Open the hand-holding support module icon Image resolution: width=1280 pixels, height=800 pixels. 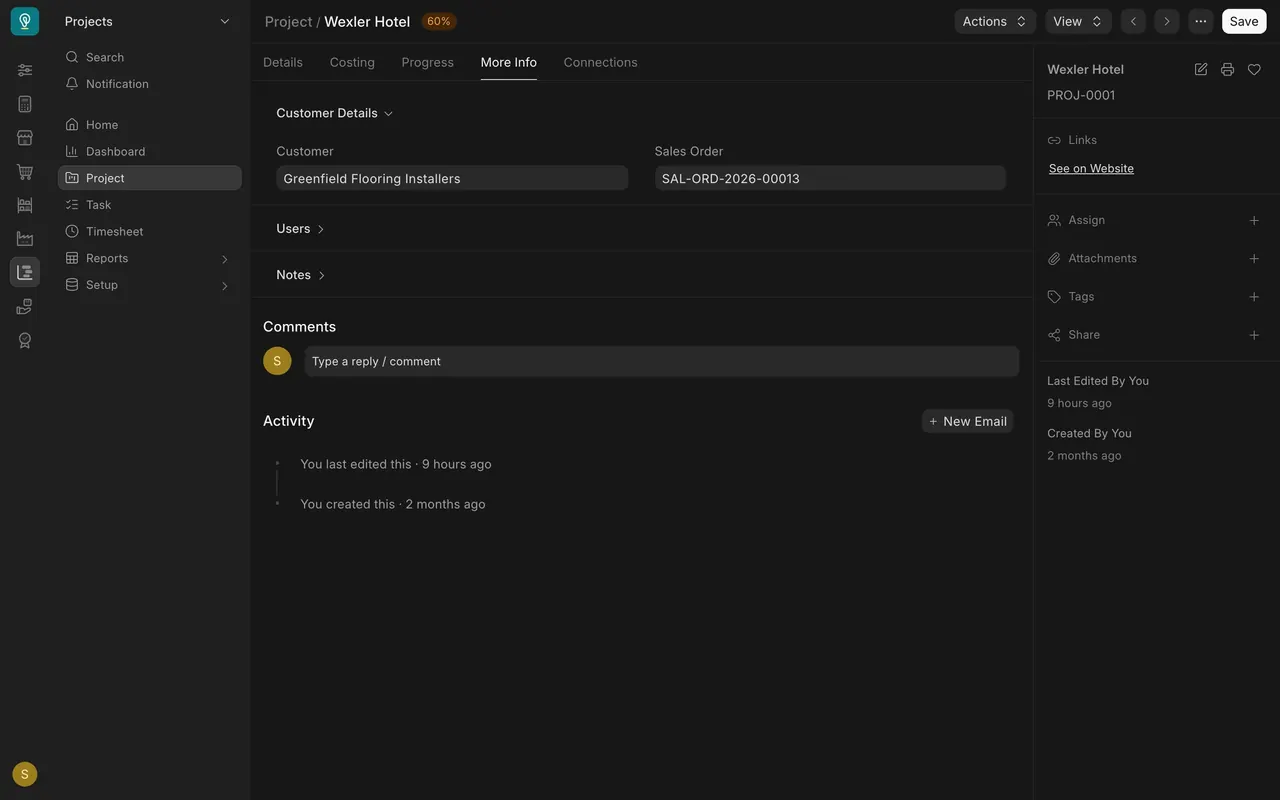tap(25, 307)
